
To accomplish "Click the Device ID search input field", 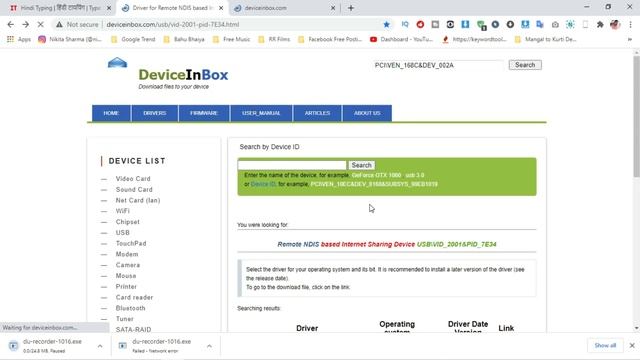I will 292,165.
